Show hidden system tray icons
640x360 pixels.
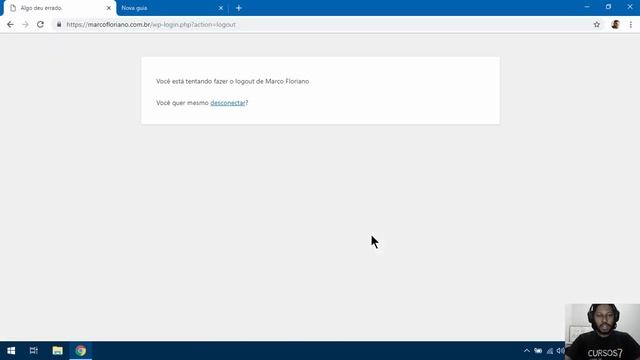527,351
